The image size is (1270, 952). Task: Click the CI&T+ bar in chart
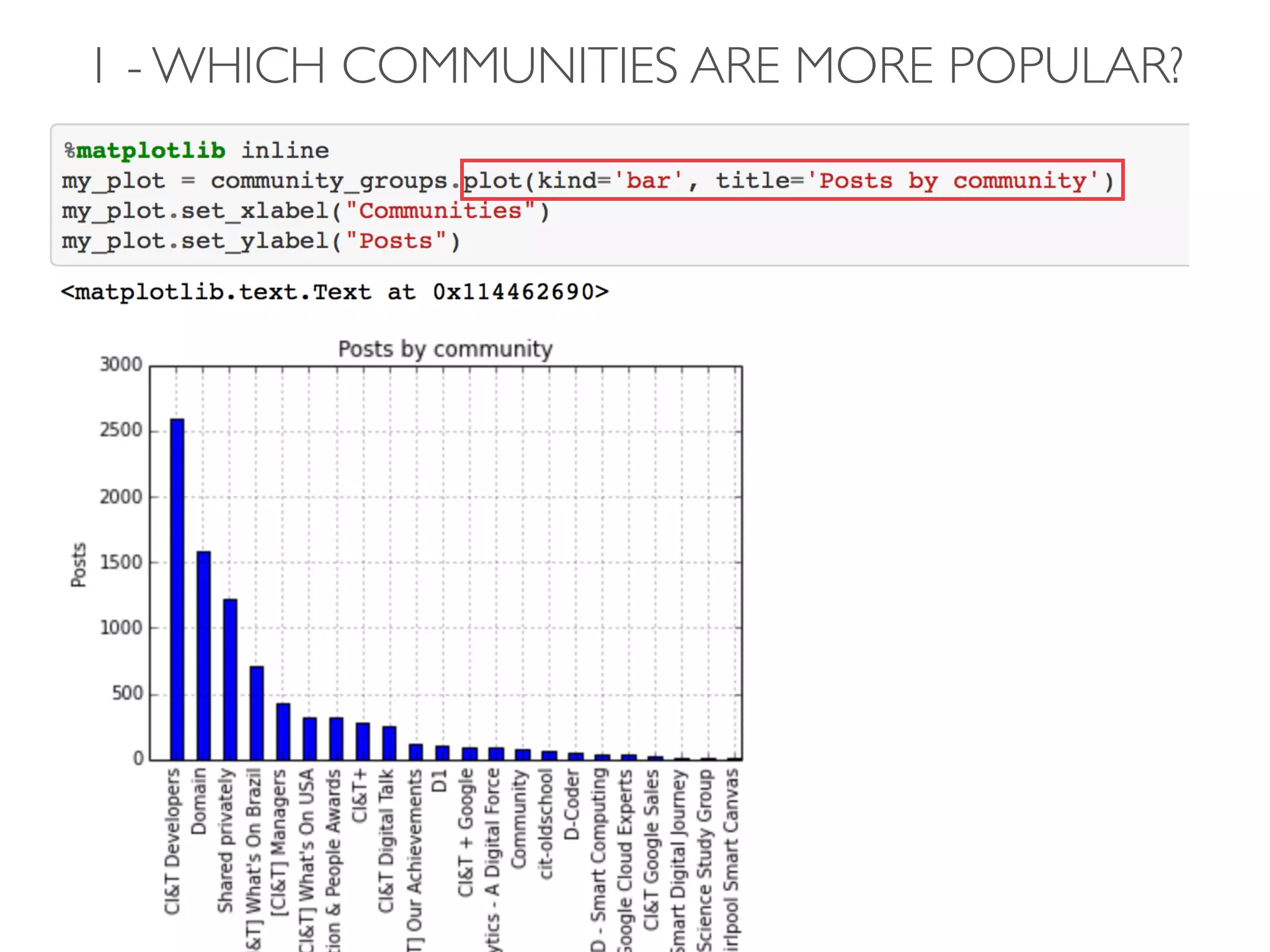(363, 741)
